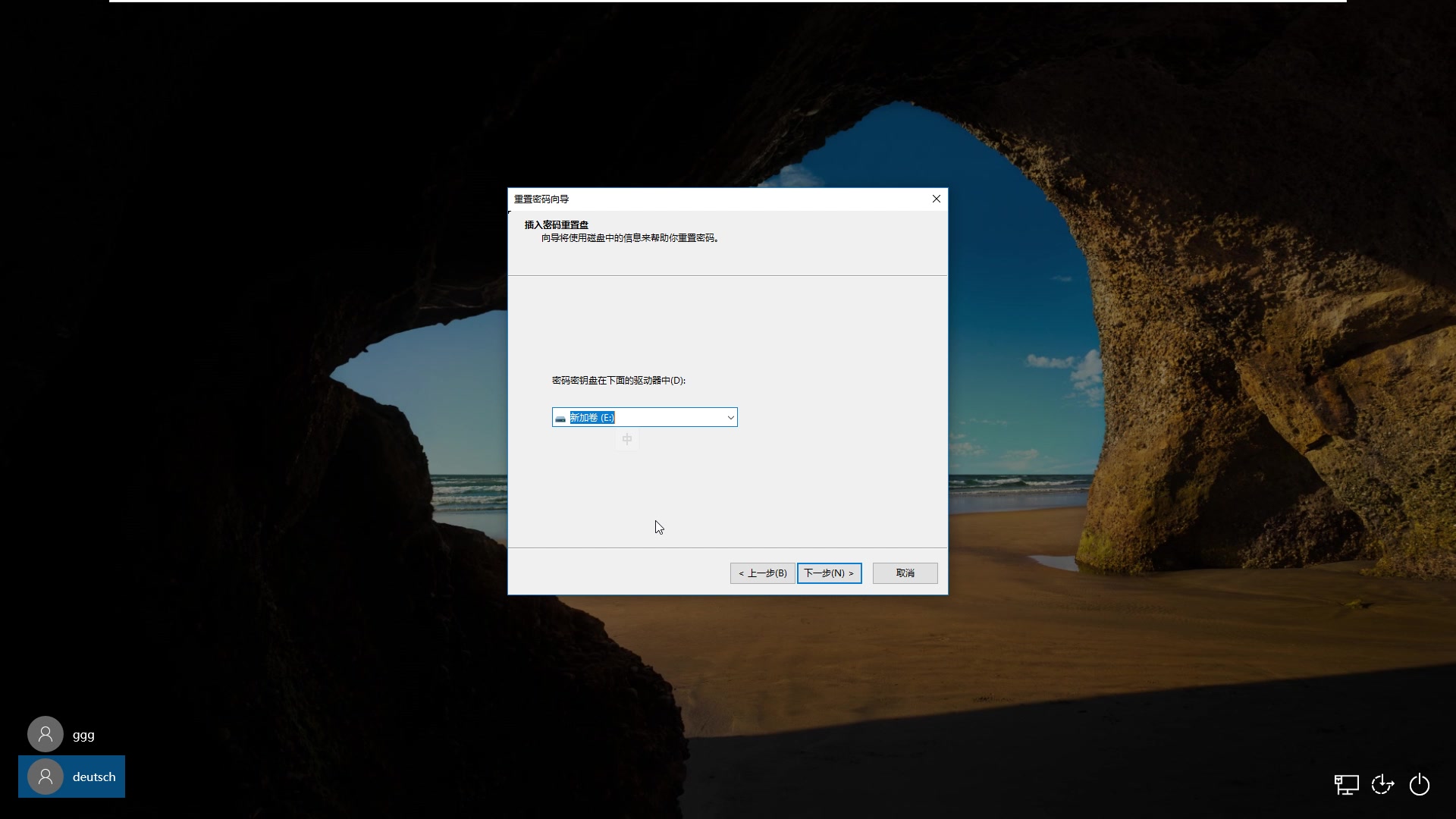Close the 重置密码向导 dialog
1456x819 pixels.
click(935, 199)
